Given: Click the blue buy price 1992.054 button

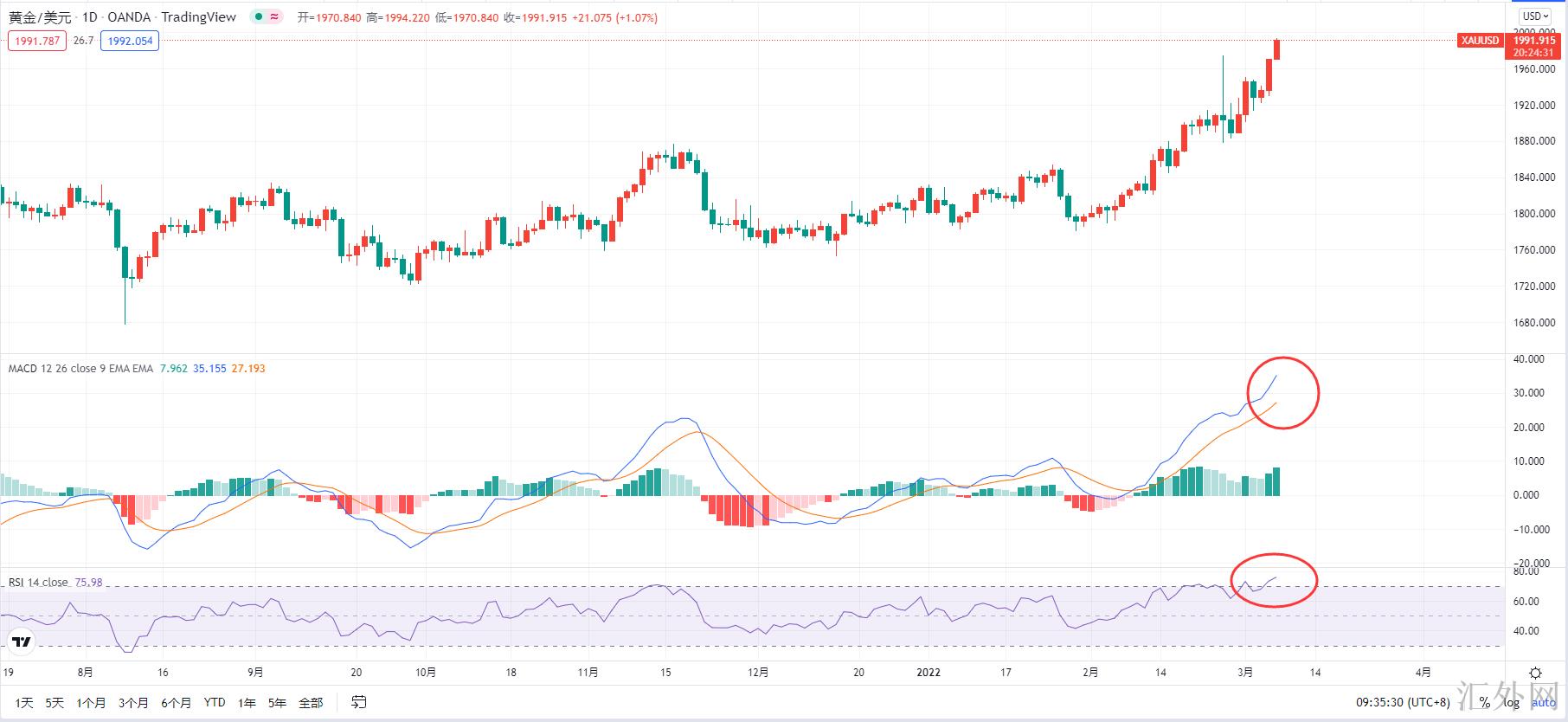Looking at the screenshot, I should tap(130, 41).
